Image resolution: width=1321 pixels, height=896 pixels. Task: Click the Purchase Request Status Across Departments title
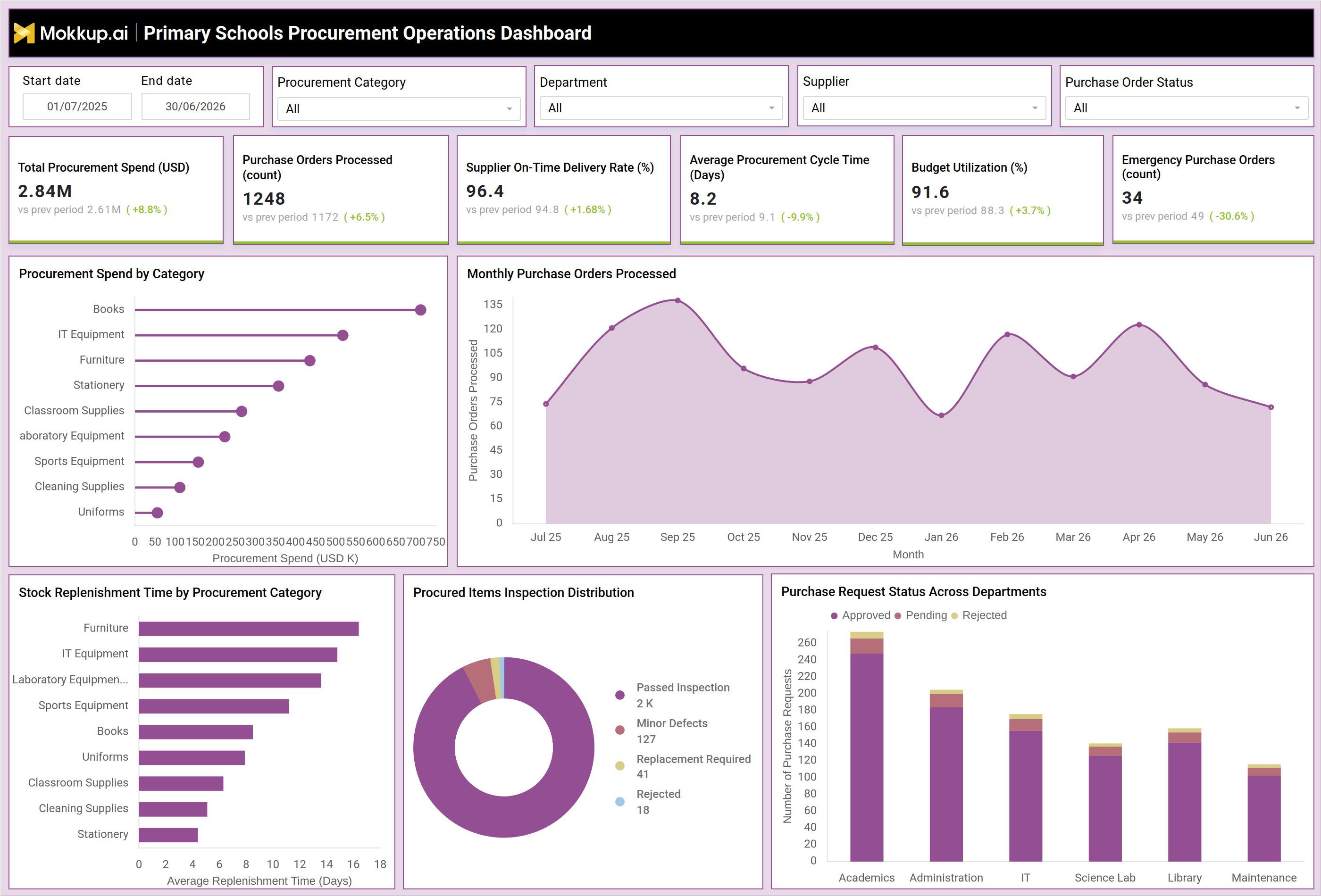coord(913,591)
